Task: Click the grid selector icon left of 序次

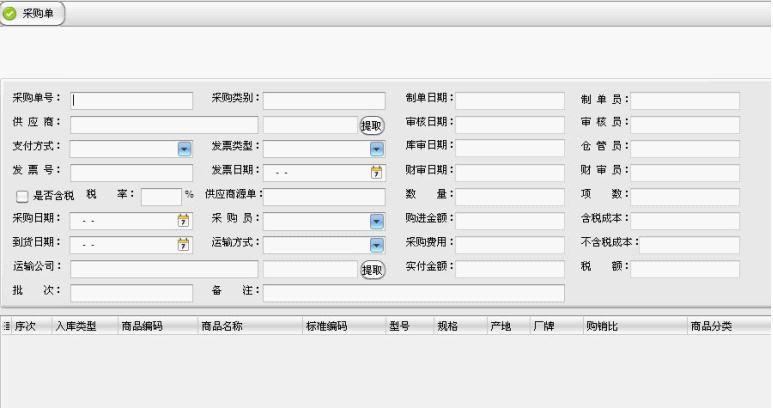Action: pyautogui.click(x=6, y=326)
